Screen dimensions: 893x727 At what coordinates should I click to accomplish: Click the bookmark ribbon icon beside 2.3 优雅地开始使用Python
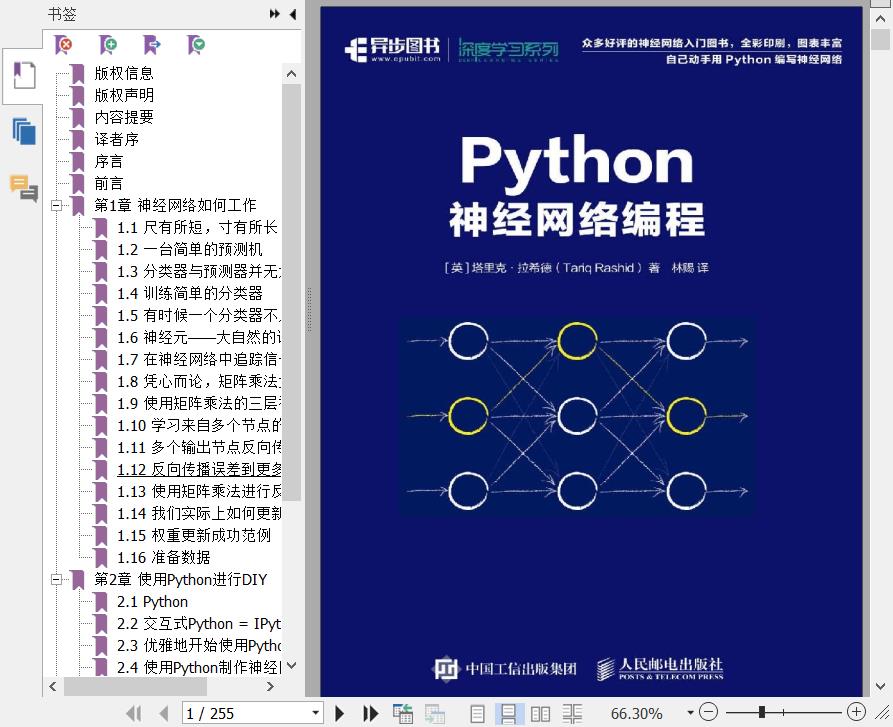pyautogui.click(x=101, y=646)
